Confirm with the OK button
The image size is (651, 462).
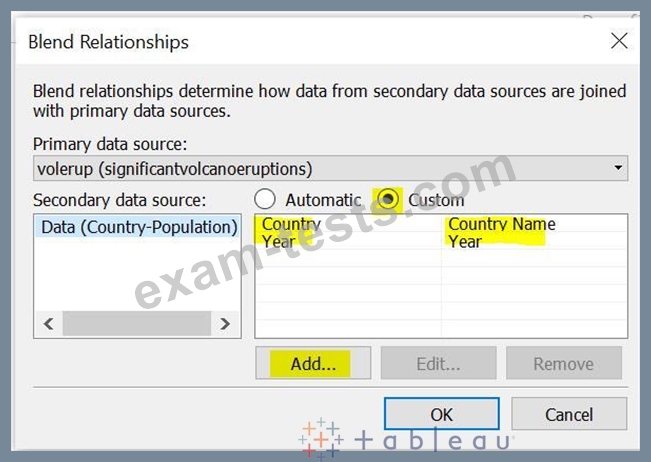441,414
